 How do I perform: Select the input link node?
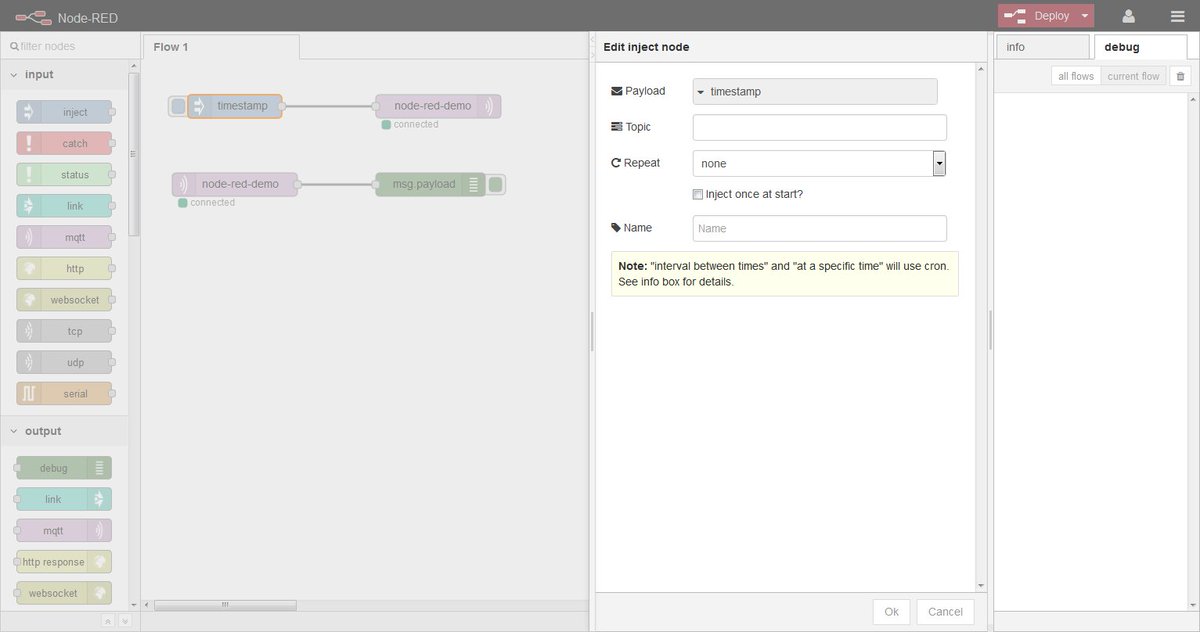[x=64, y=206]
